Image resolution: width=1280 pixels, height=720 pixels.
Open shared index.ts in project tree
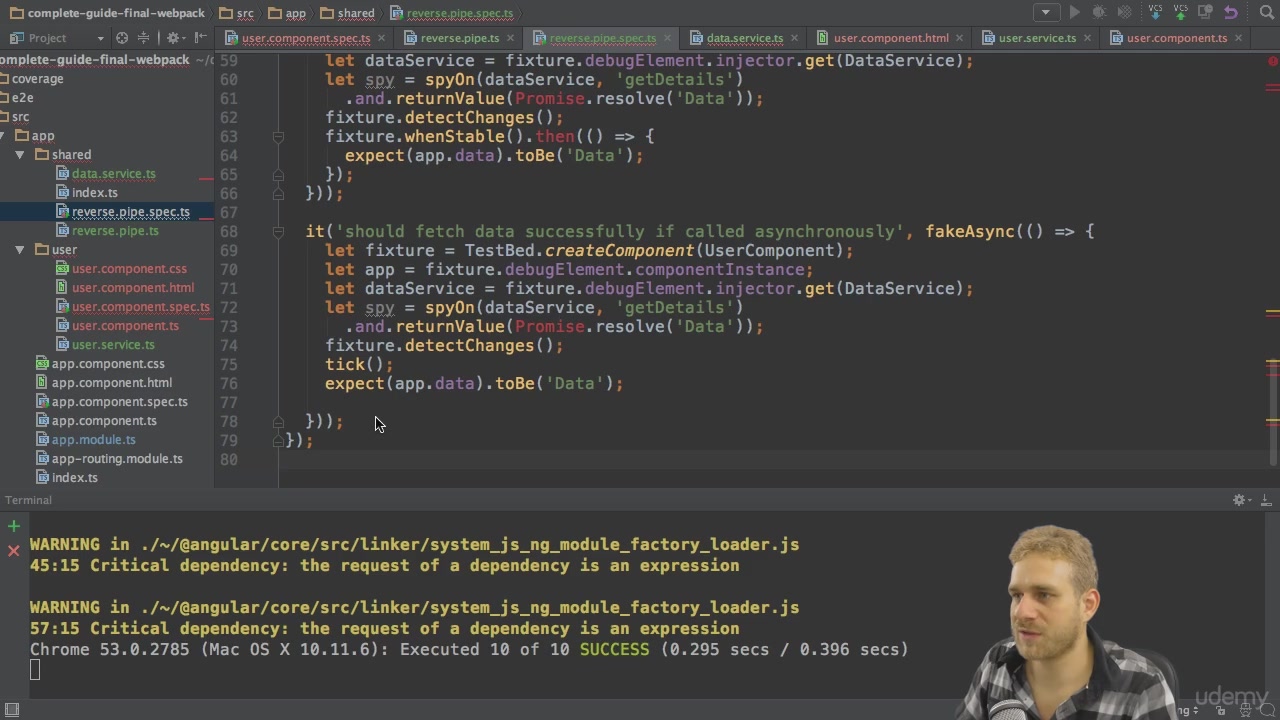(x=87, y=193)
